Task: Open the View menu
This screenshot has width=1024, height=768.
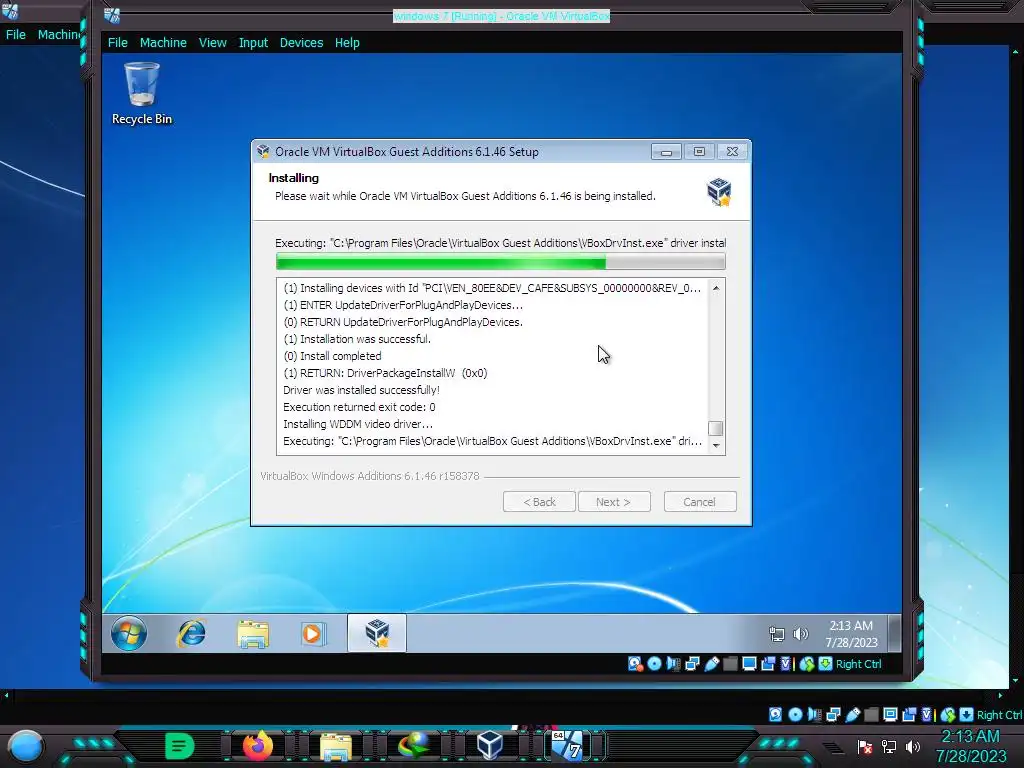Action: [x=213, y=42]
